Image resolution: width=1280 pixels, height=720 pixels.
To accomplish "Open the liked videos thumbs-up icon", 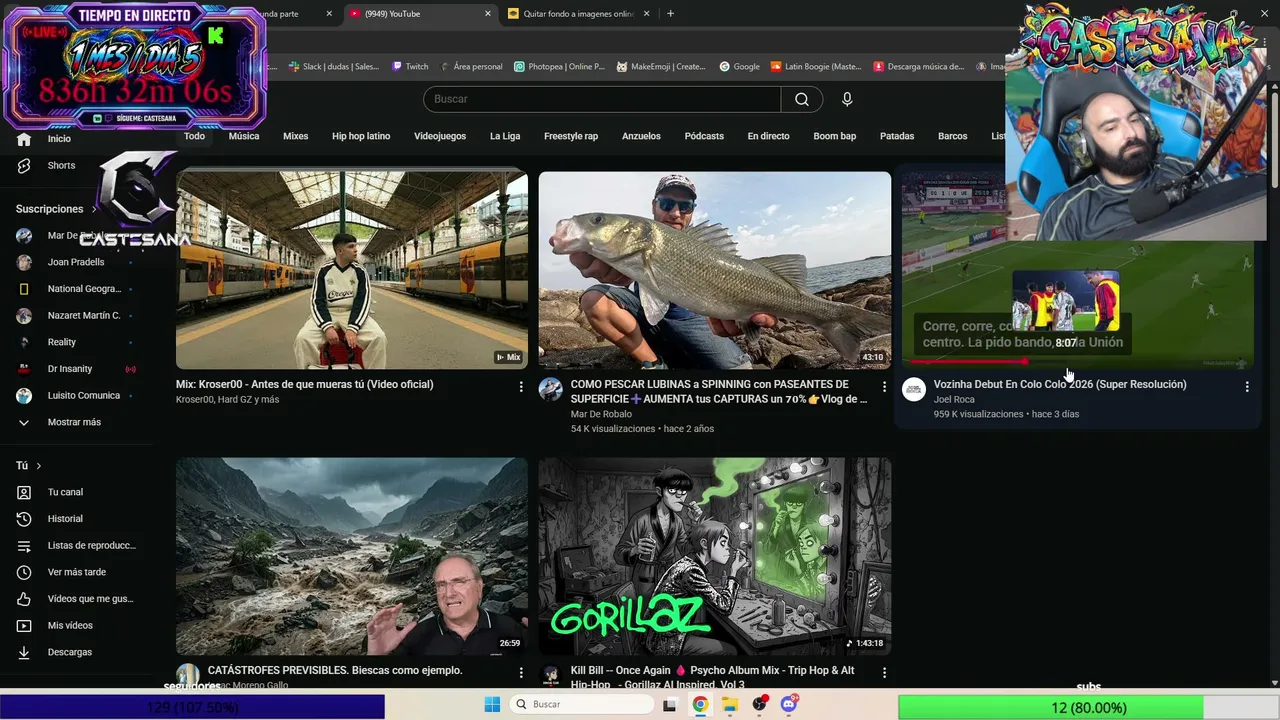I will tap(24, 599).
